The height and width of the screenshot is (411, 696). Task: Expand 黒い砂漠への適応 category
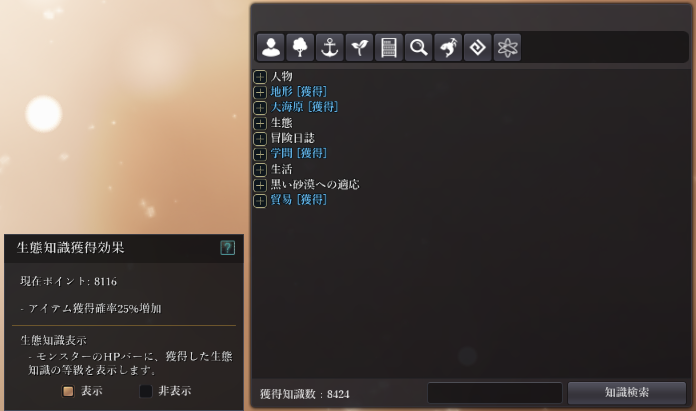pos(260,185)
